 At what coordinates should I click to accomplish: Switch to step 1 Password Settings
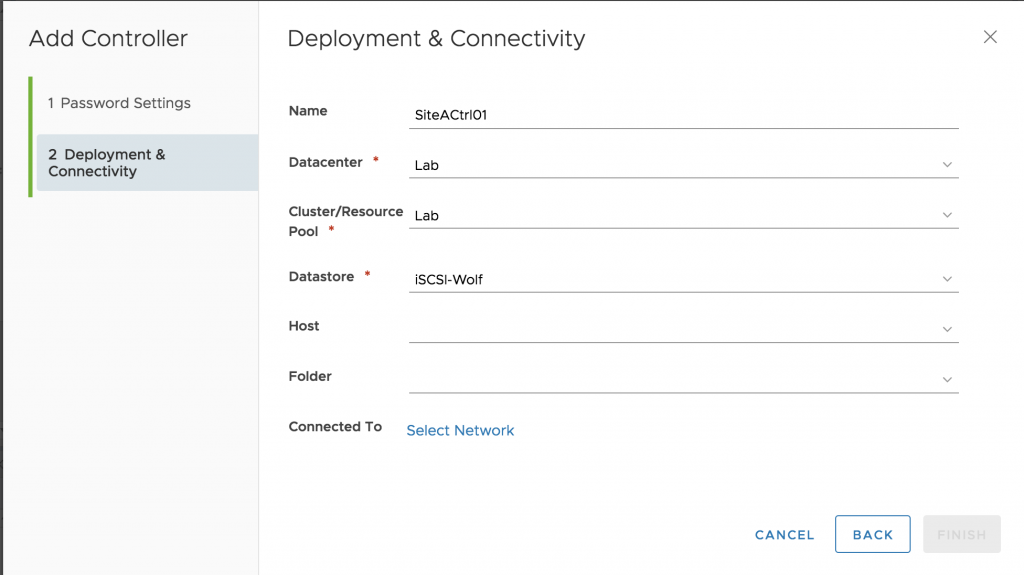(x=119, y=103)
